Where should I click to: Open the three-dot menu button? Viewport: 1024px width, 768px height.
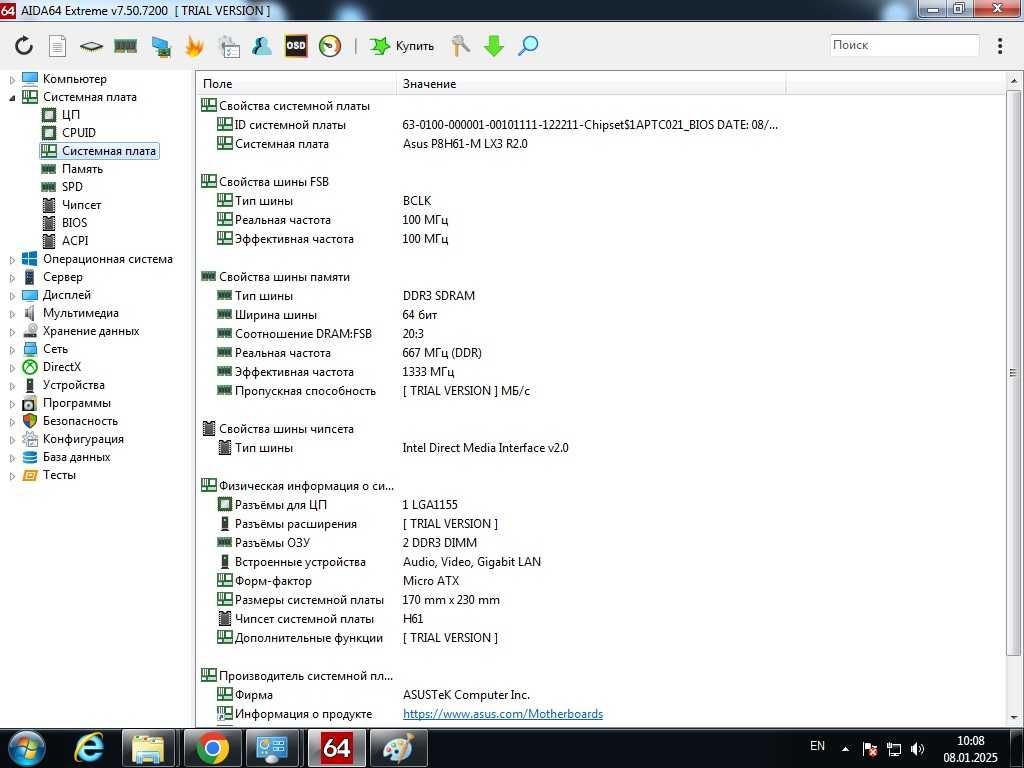click(x=1000, y=45)
